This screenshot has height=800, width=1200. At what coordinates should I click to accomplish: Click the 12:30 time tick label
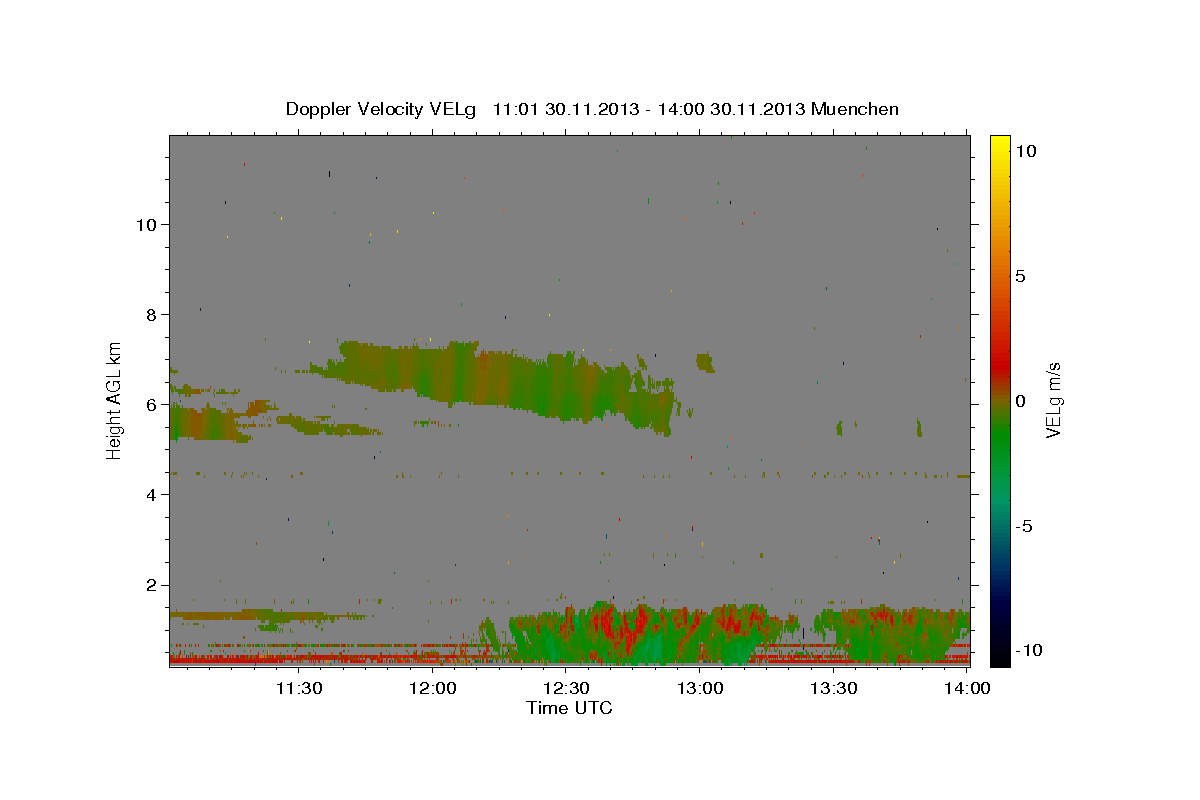[x=566, y=688]
